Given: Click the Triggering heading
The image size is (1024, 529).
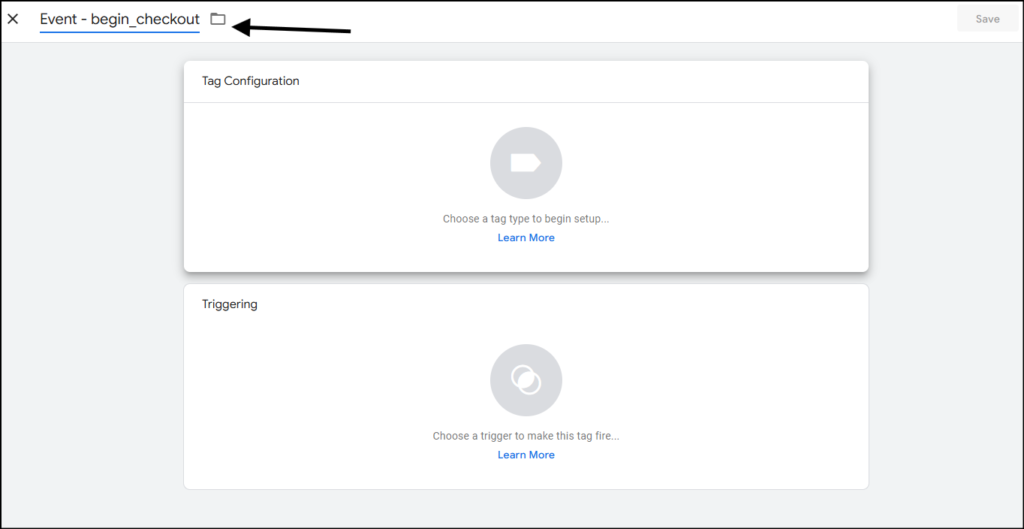Looking at the screenshot, I should coord(230,304).
